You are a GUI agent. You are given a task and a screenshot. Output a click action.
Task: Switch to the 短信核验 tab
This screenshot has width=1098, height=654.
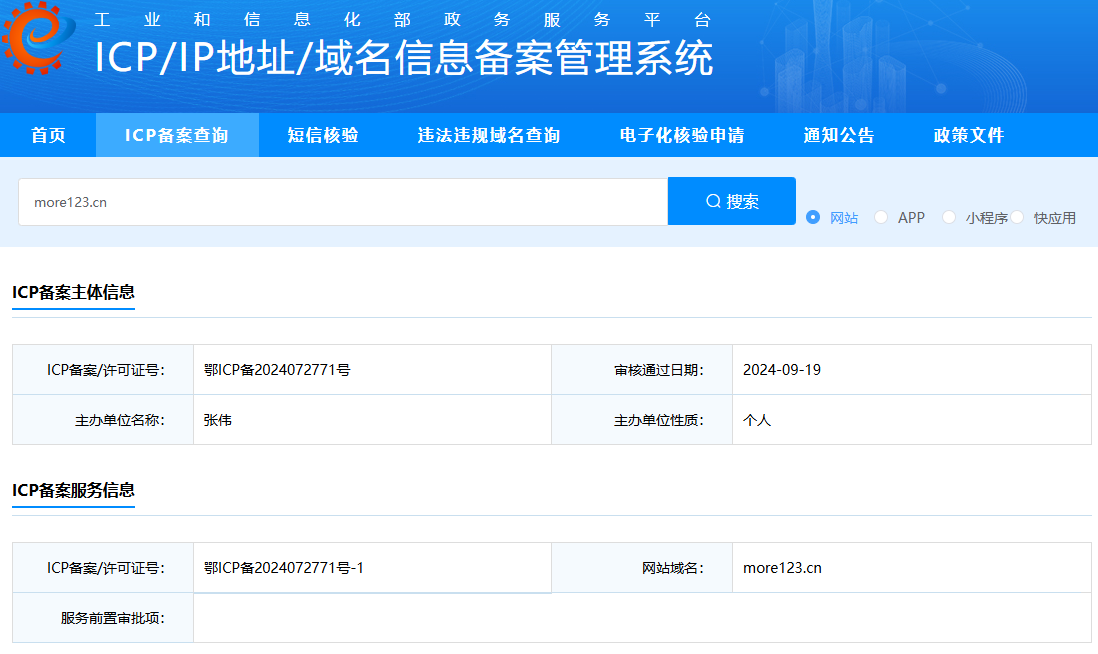click(x=323, y=136)
